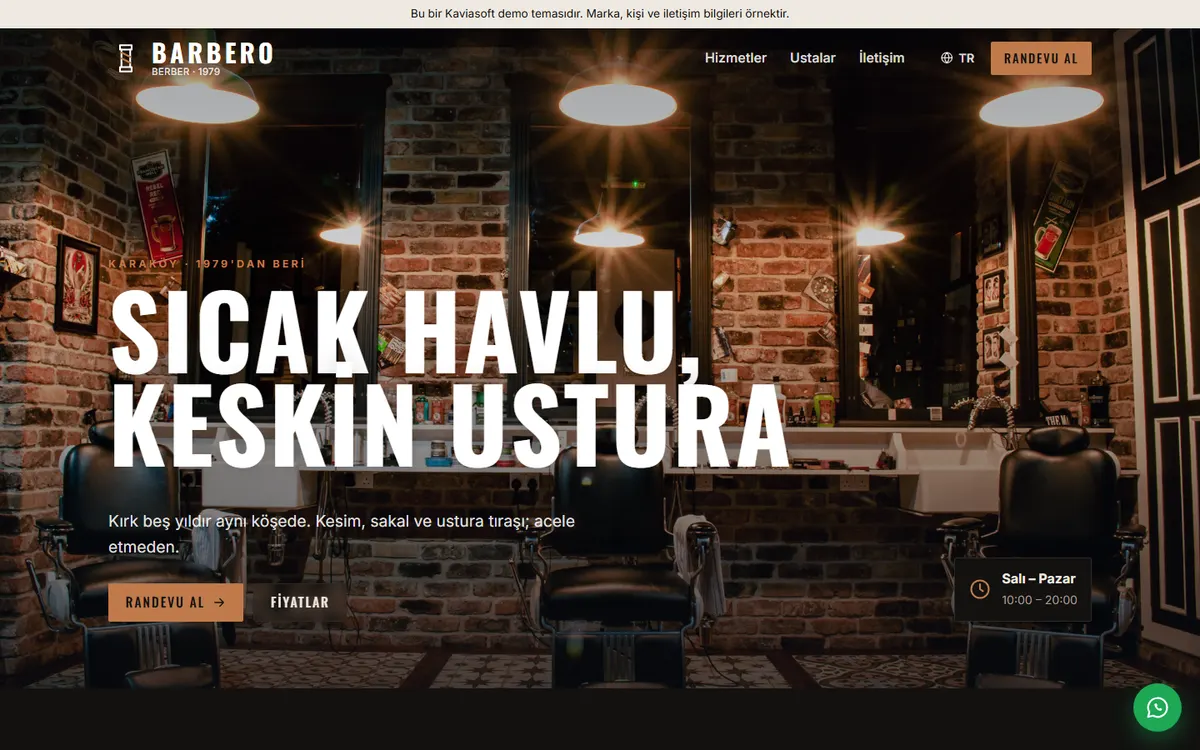The height and width of the screenshot is (750, 1200).
Task: Open the FİYATLAR button
Action: [300, 603]
